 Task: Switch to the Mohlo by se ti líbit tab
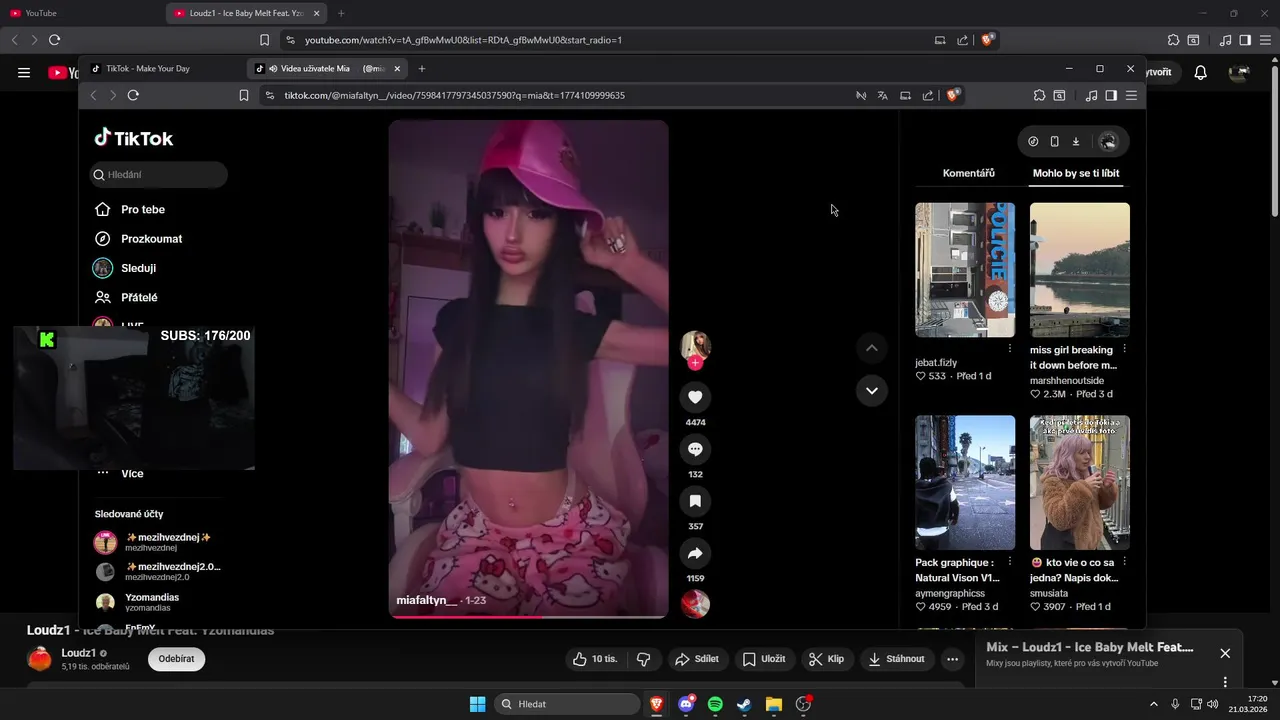click(1076, 173)
